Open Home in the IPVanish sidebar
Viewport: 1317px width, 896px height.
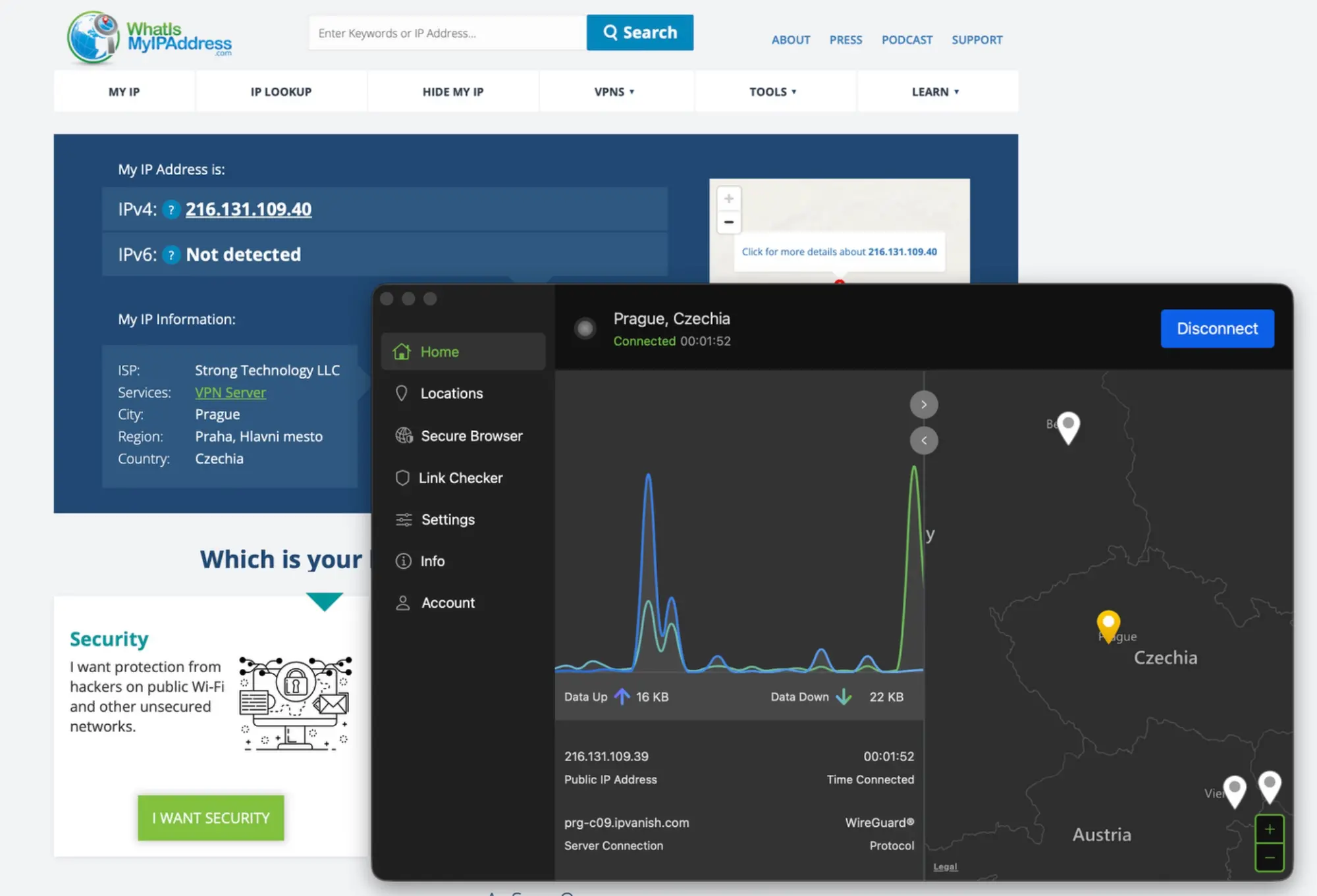pyautogui.click(x=439, y=352)
